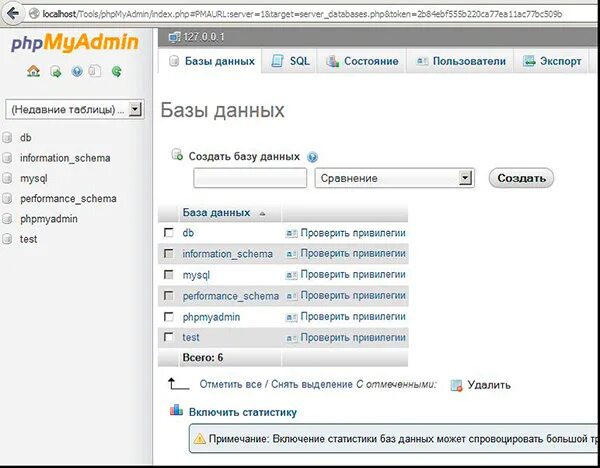Click the privileges icon in the performance_schema row

292,296
